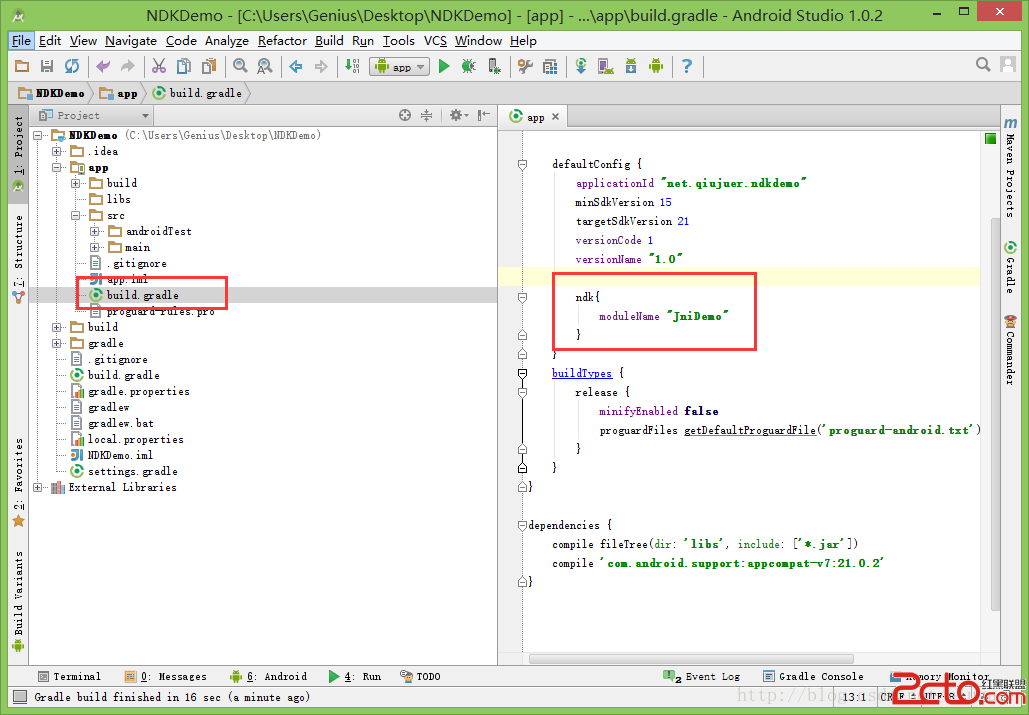The width and height of the screenshot is (1029, 715).
Task: Expand the androidTest folder node
Action: [x=94, y=232]
